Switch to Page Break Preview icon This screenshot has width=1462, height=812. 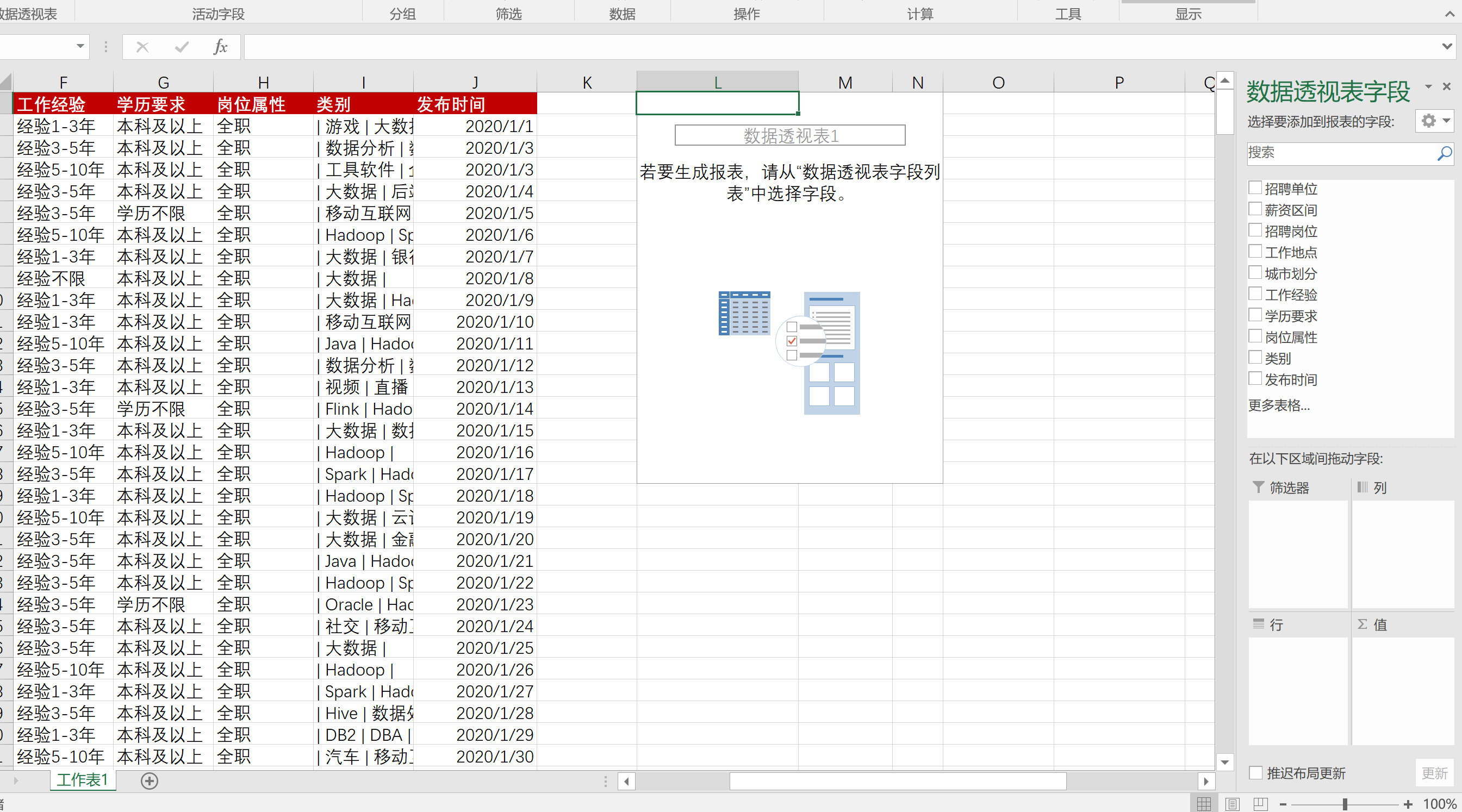(x=1260, y=803)
